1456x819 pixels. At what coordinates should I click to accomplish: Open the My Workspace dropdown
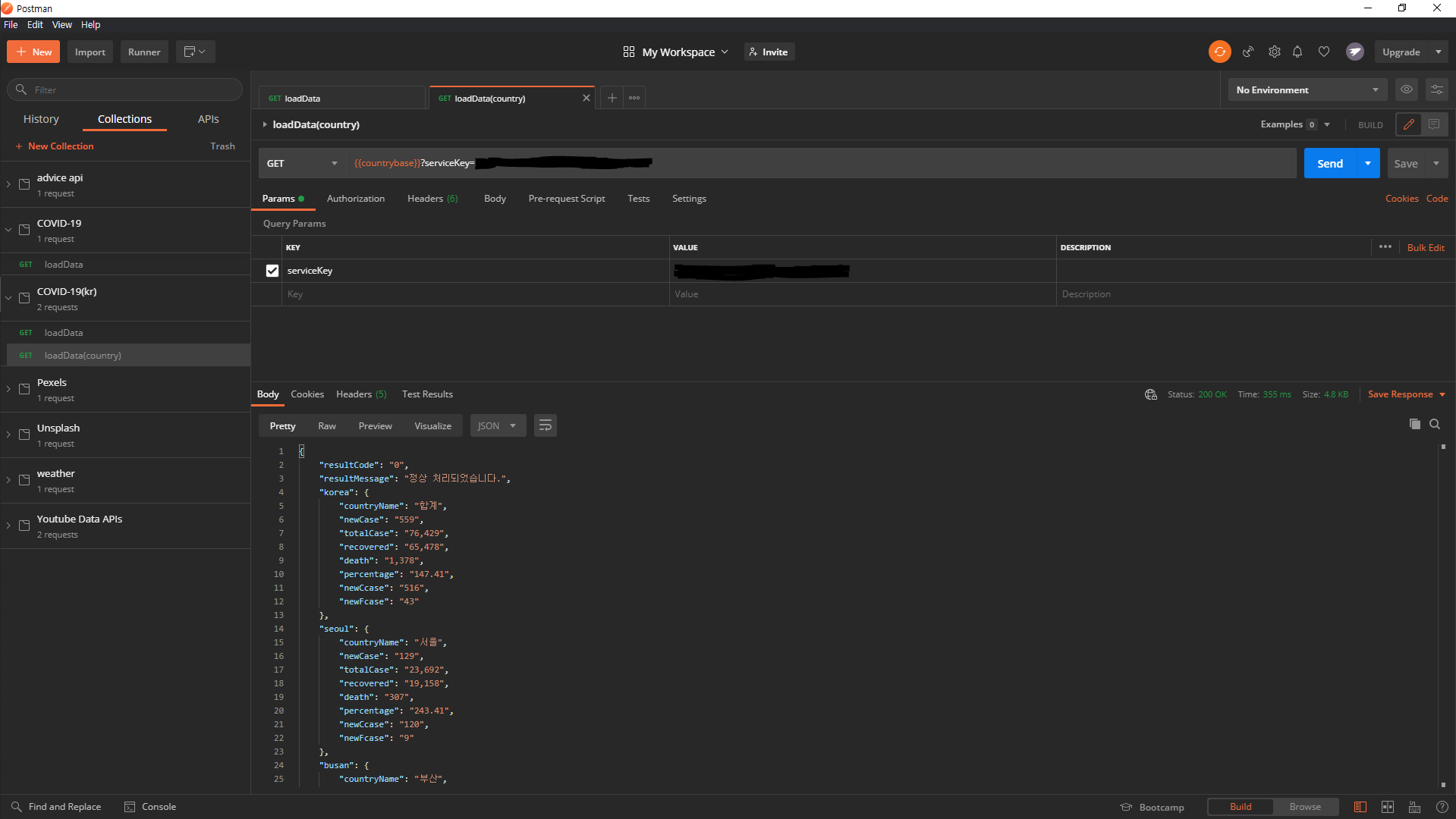click(x=676, y=52)
